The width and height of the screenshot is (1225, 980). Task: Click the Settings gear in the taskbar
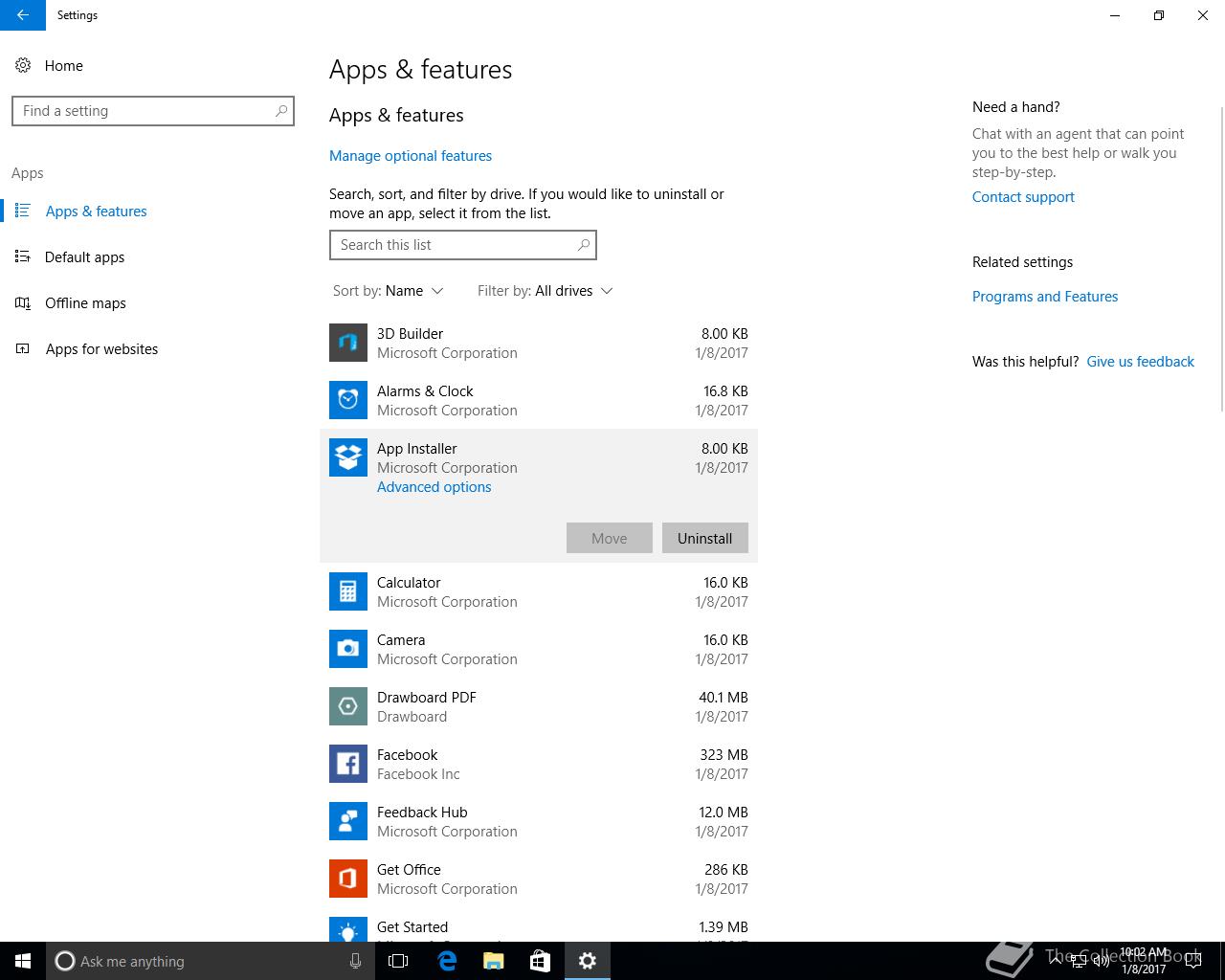pos(587,961)
